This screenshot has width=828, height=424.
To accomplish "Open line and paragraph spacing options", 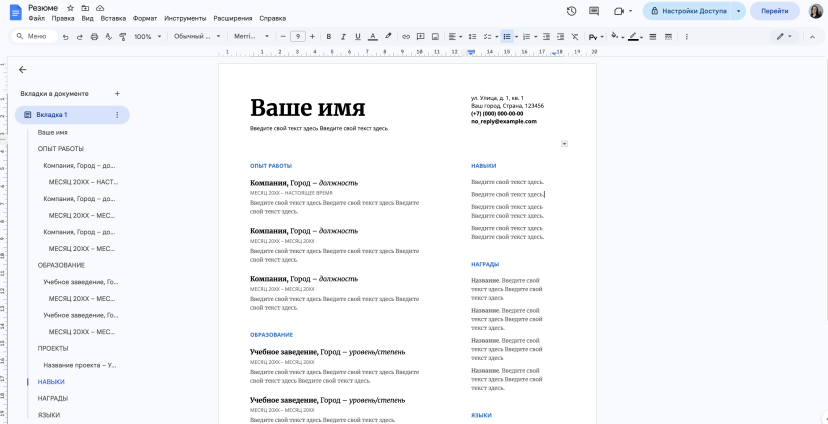I will pos(473,36).
